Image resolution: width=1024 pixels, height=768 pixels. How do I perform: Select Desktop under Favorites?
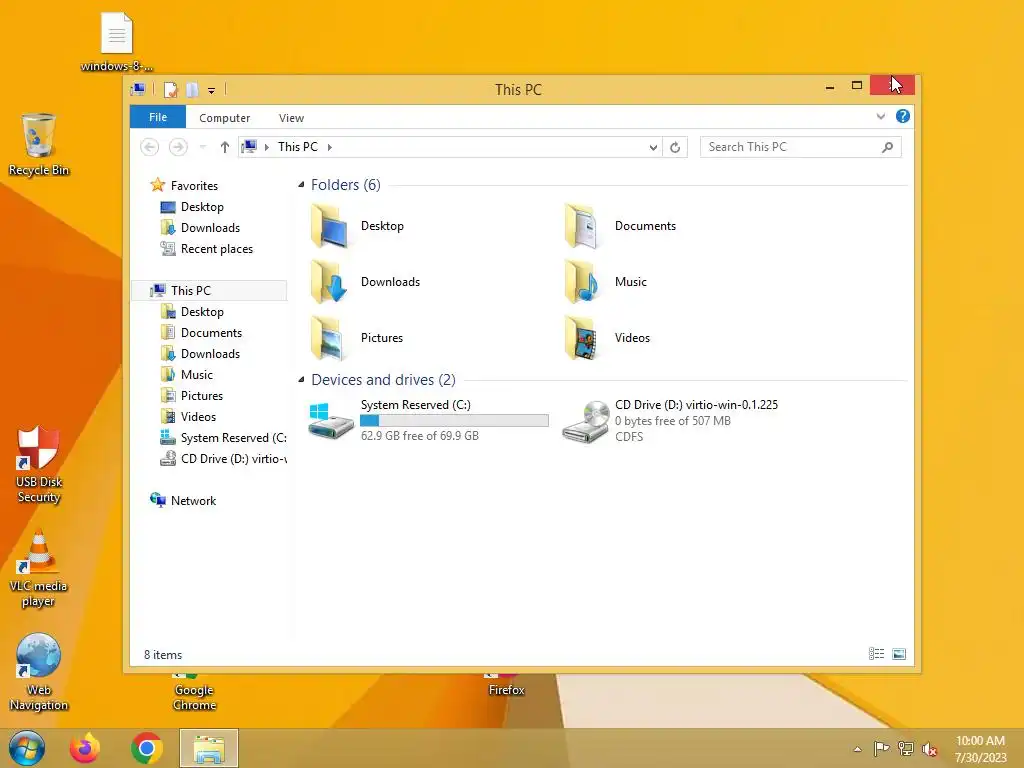click(202, 207)
